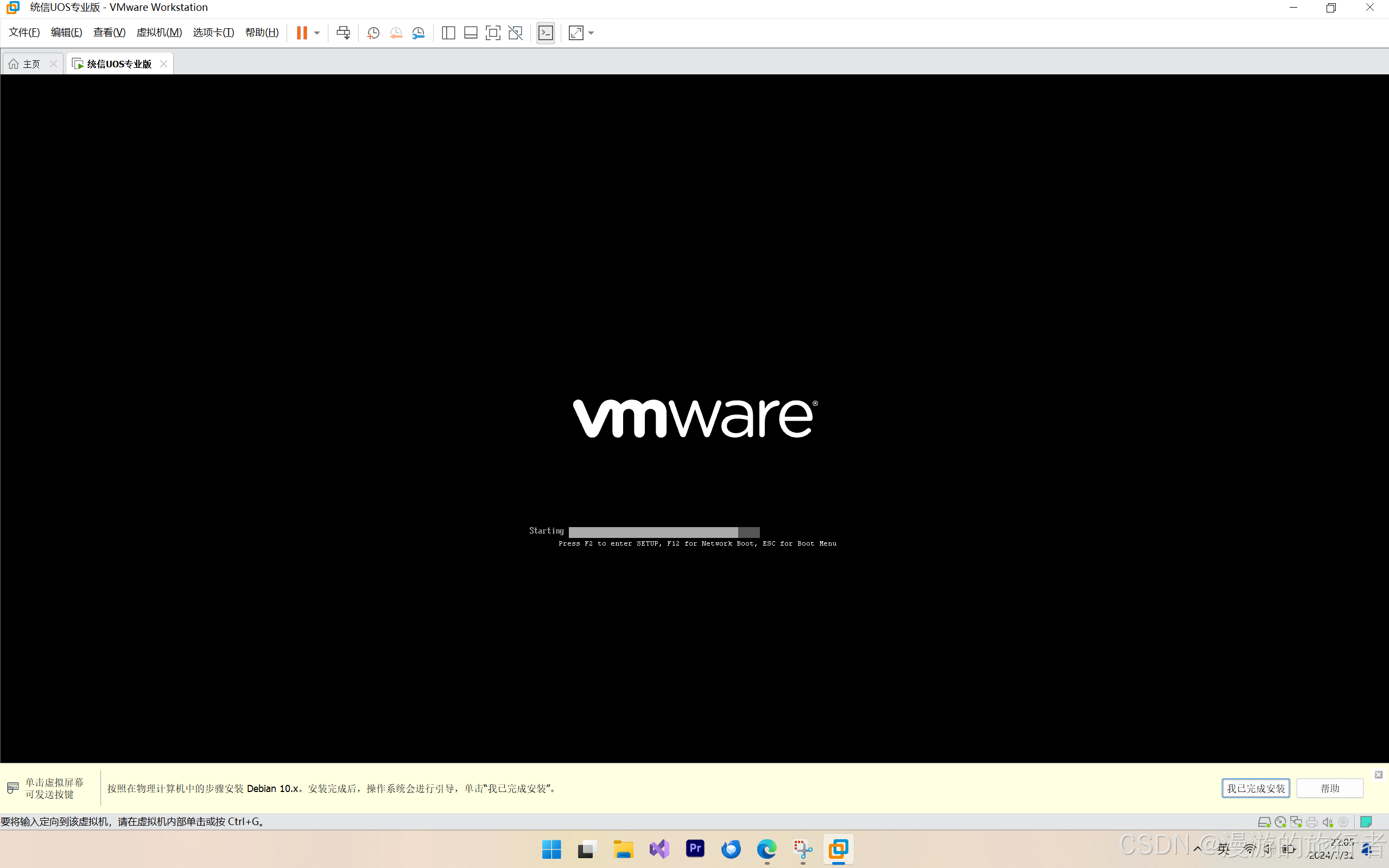Click the sound card status icon
This screenshot has width=1389, height=868.
point(1328,822)
